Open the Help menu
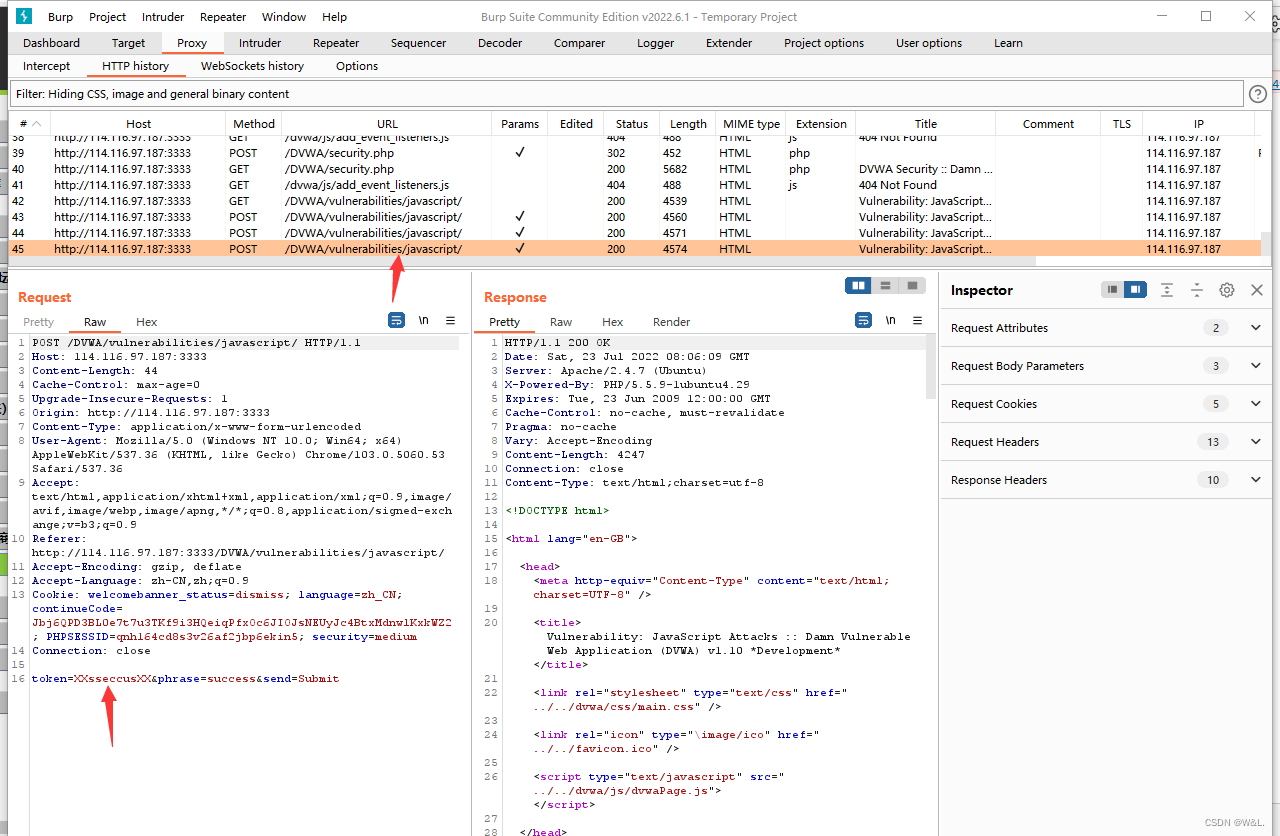1280x836 pixels. tap(335, 17)
